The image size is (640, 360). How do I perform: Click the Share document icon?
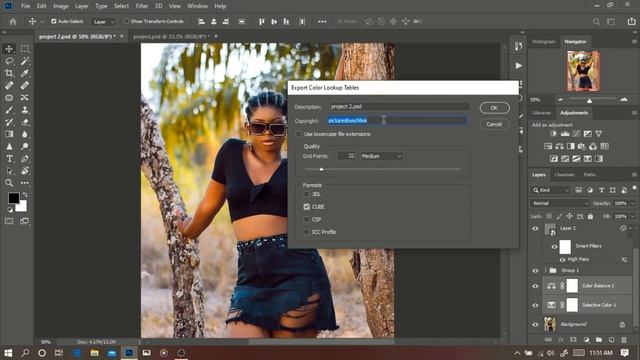(x=631, y=22)
